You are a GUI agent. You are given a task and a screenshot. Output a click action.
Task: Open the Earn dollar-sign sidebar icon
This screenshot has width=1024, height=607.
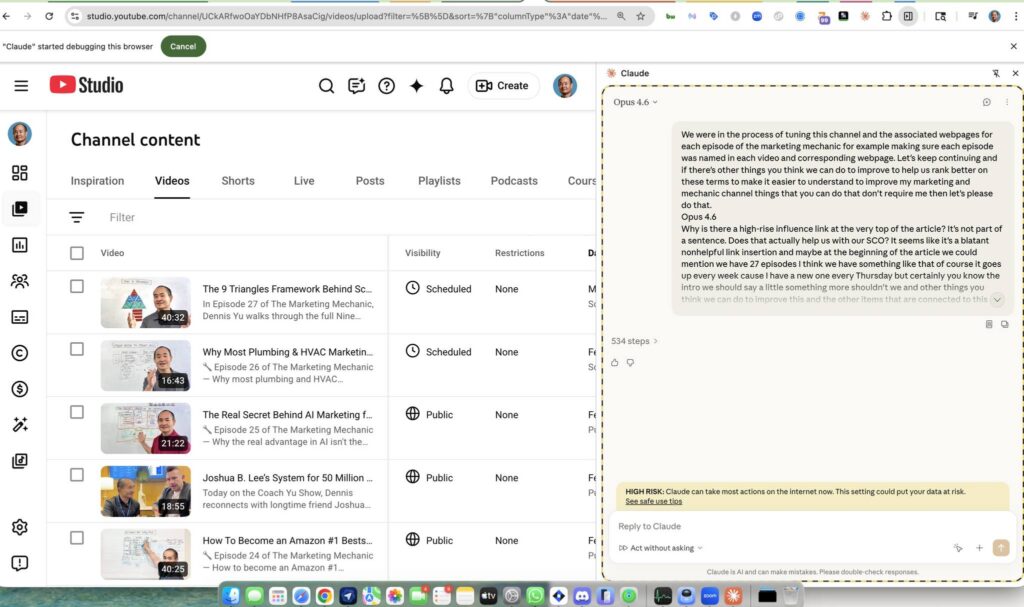tap(20, 389)
